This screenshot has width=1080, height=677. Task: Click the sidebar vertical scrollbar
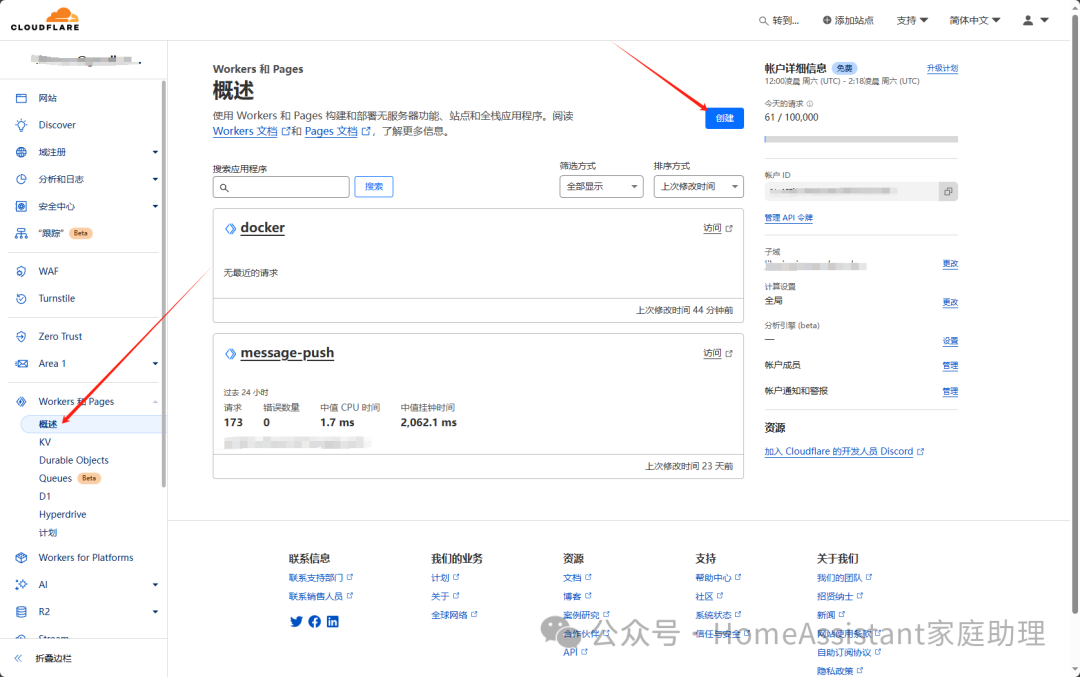[164, 284]
